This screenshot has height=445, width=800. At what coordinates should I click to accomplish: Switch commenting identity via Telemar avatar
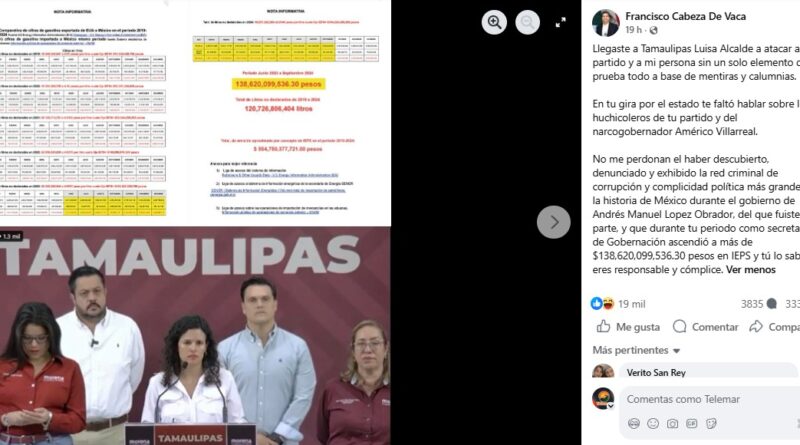(x=603, y=399)
